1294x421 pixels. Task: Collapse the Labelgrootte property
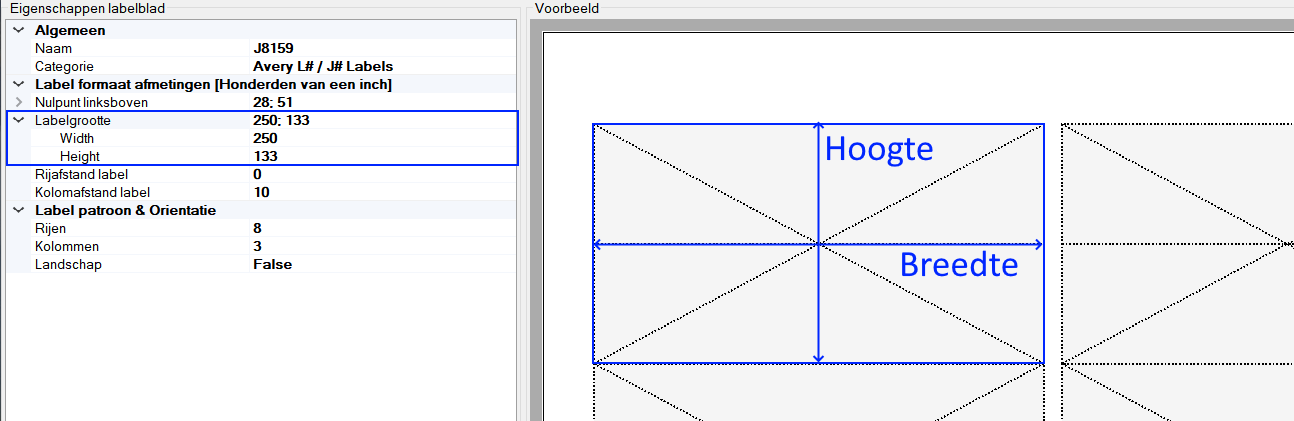click(18, 120)
